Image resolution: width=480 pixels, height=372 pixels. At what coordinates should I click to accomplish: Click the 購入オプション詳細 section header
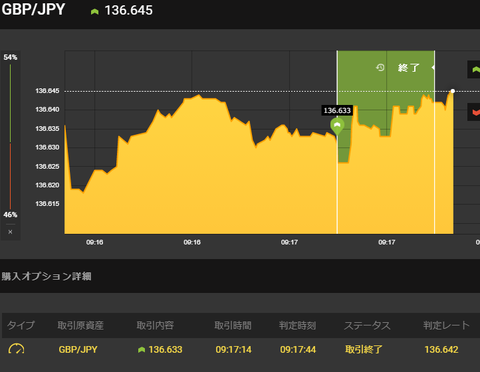46,276
